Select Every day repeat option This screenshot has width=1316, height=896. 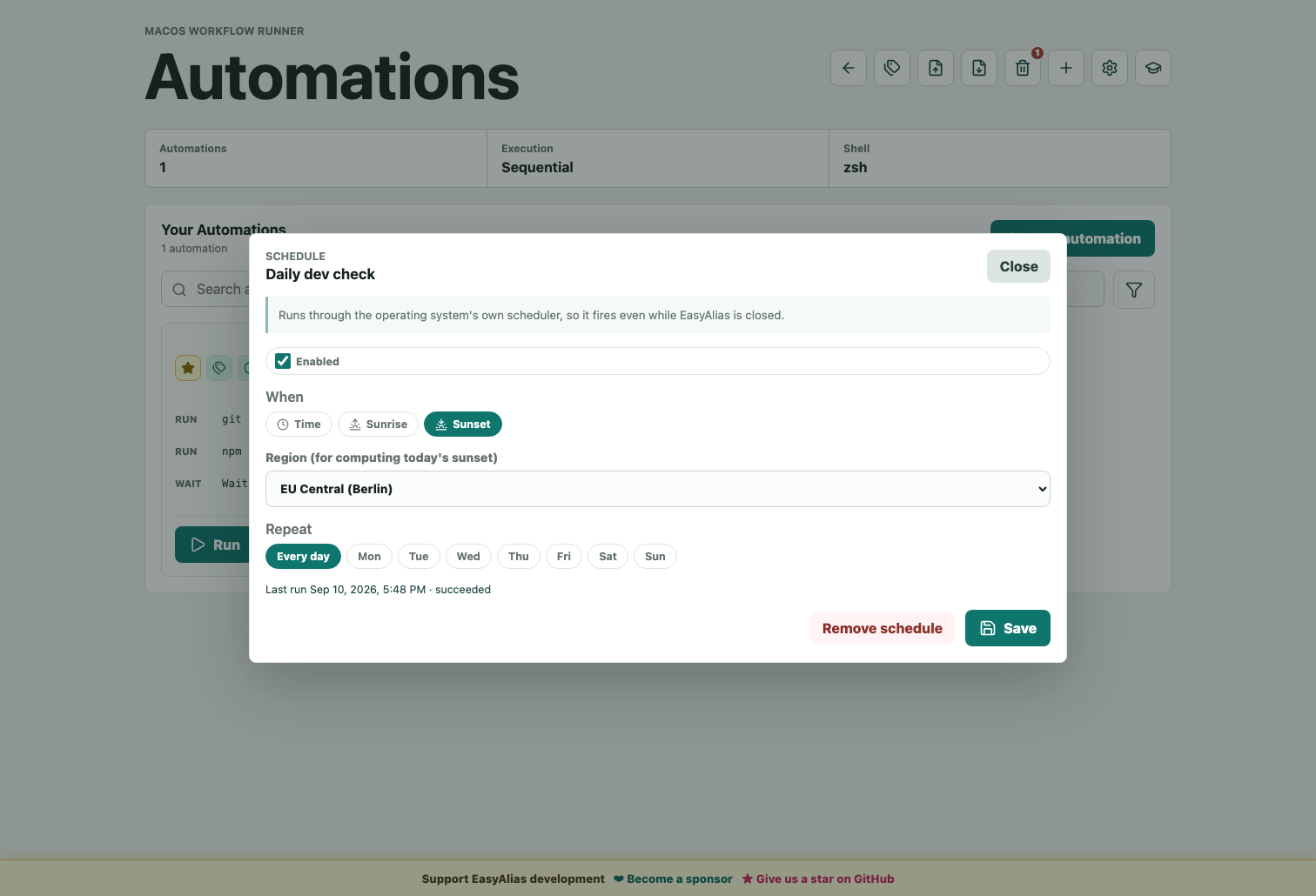pos(303,557)
